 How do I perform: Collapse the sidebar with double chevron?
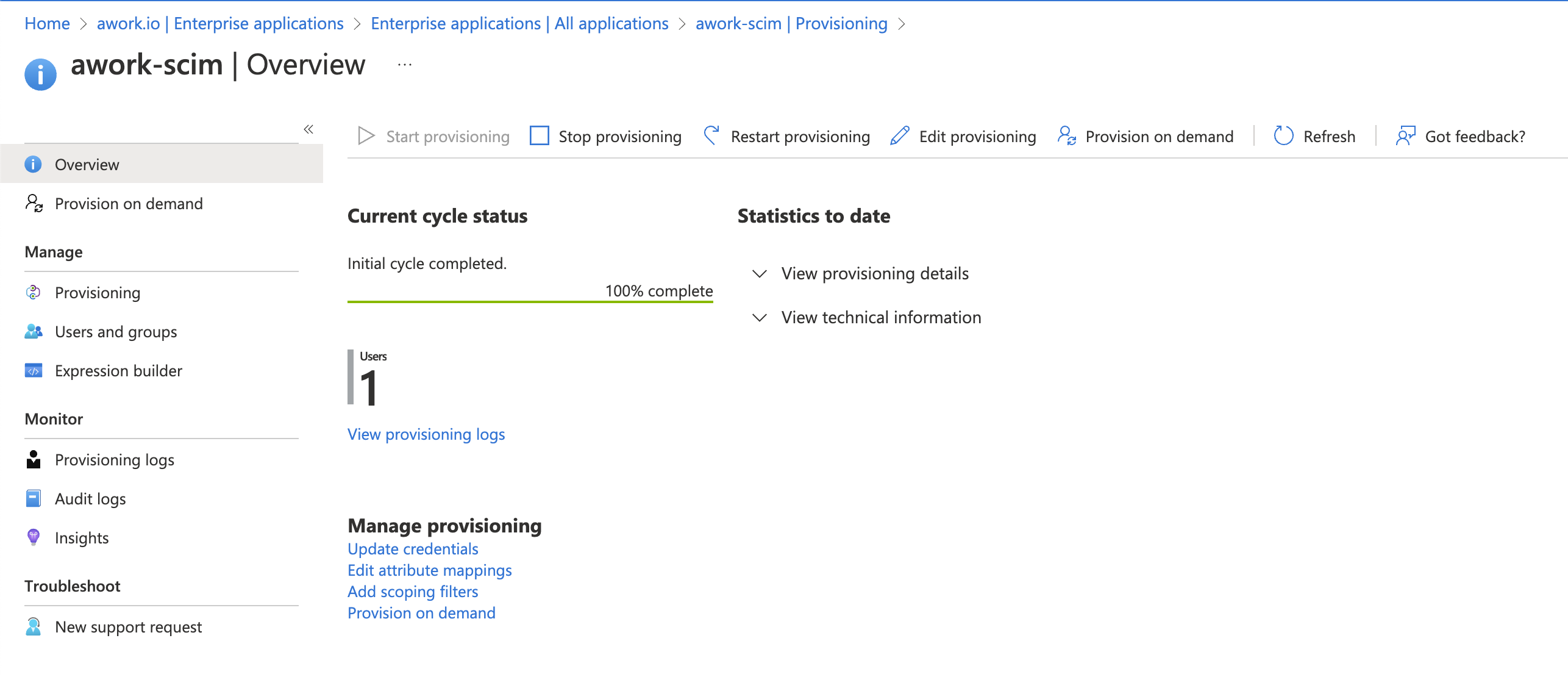click(308, 129)
